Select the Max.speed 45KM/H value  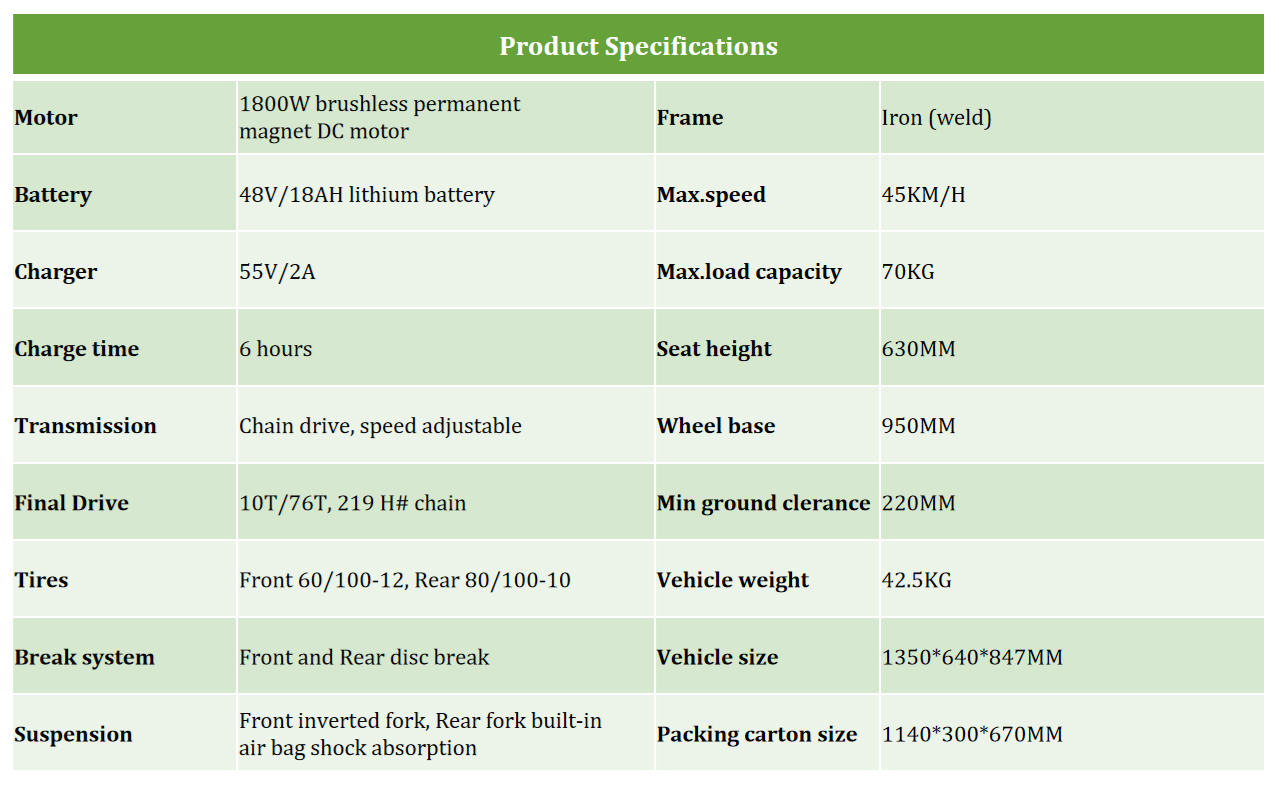point(923,195)
